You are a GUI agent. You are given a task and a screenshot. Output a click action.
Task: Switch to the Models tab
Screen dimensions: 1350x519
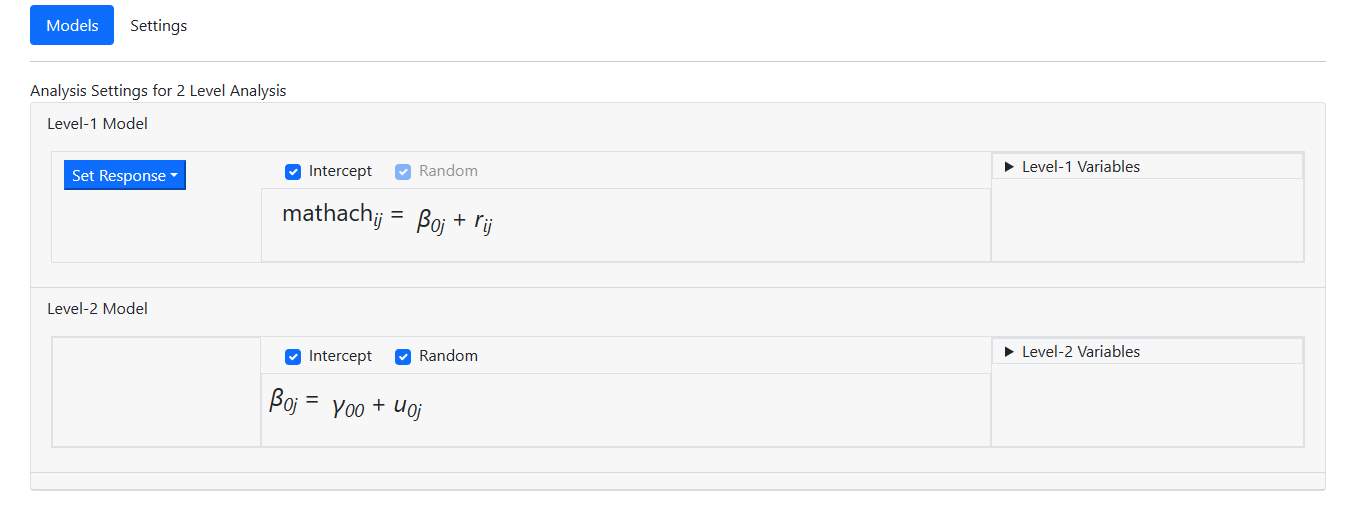[72, 25]
